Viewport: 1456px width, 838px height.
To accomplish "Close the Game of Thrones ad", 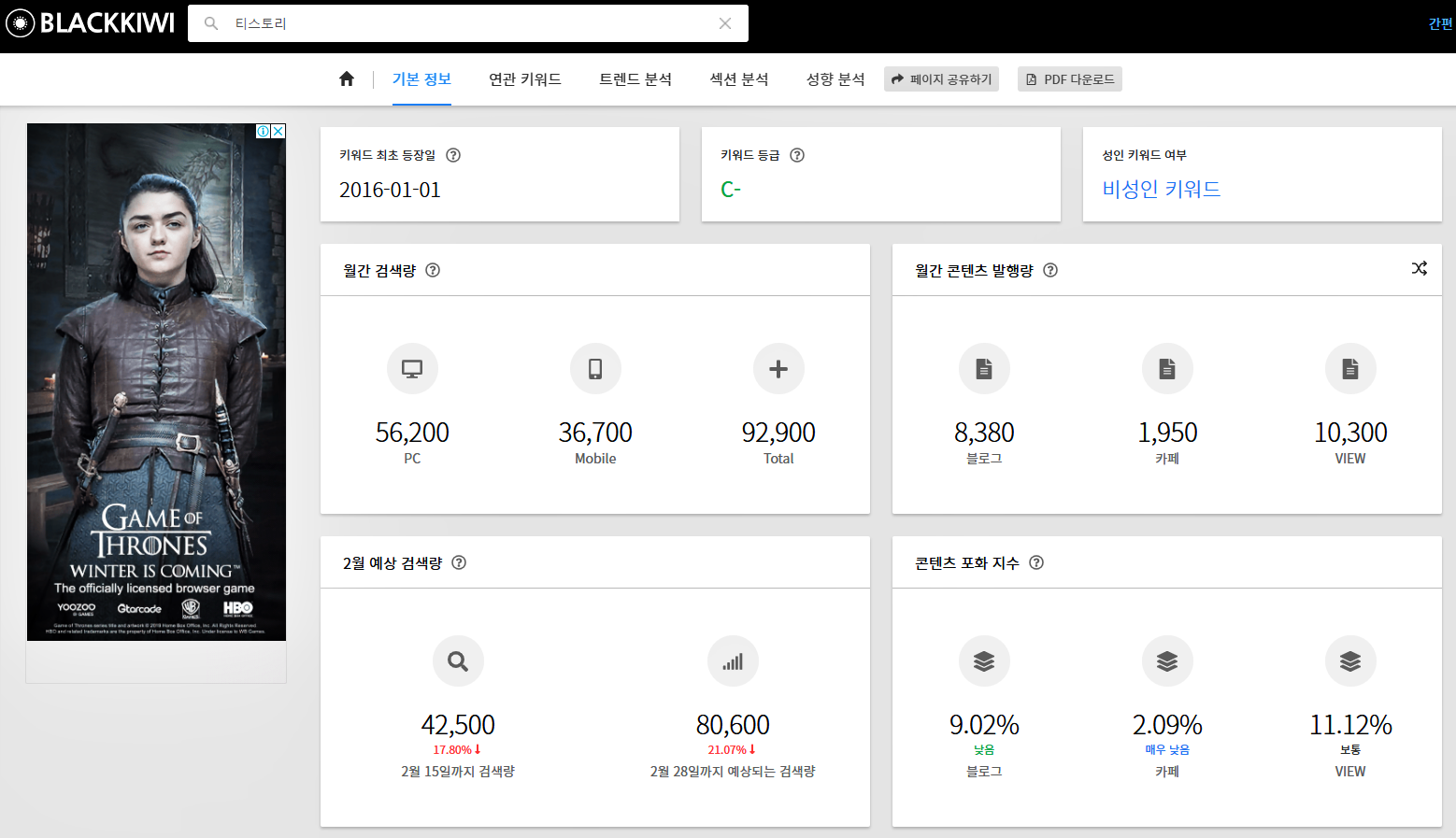I will coord(278,132).
